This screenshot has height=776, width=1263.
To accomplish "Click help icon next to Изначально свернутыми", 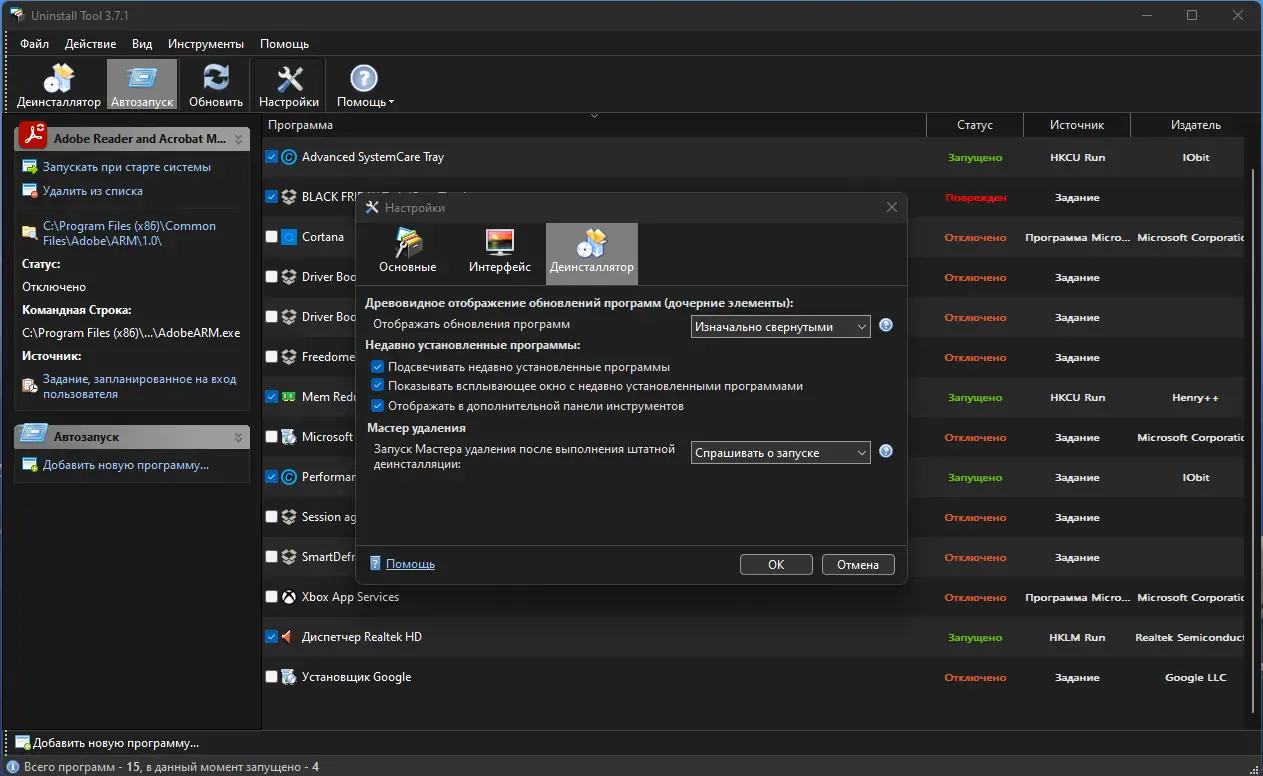I will pyautogui.click(x=886, y=325).
